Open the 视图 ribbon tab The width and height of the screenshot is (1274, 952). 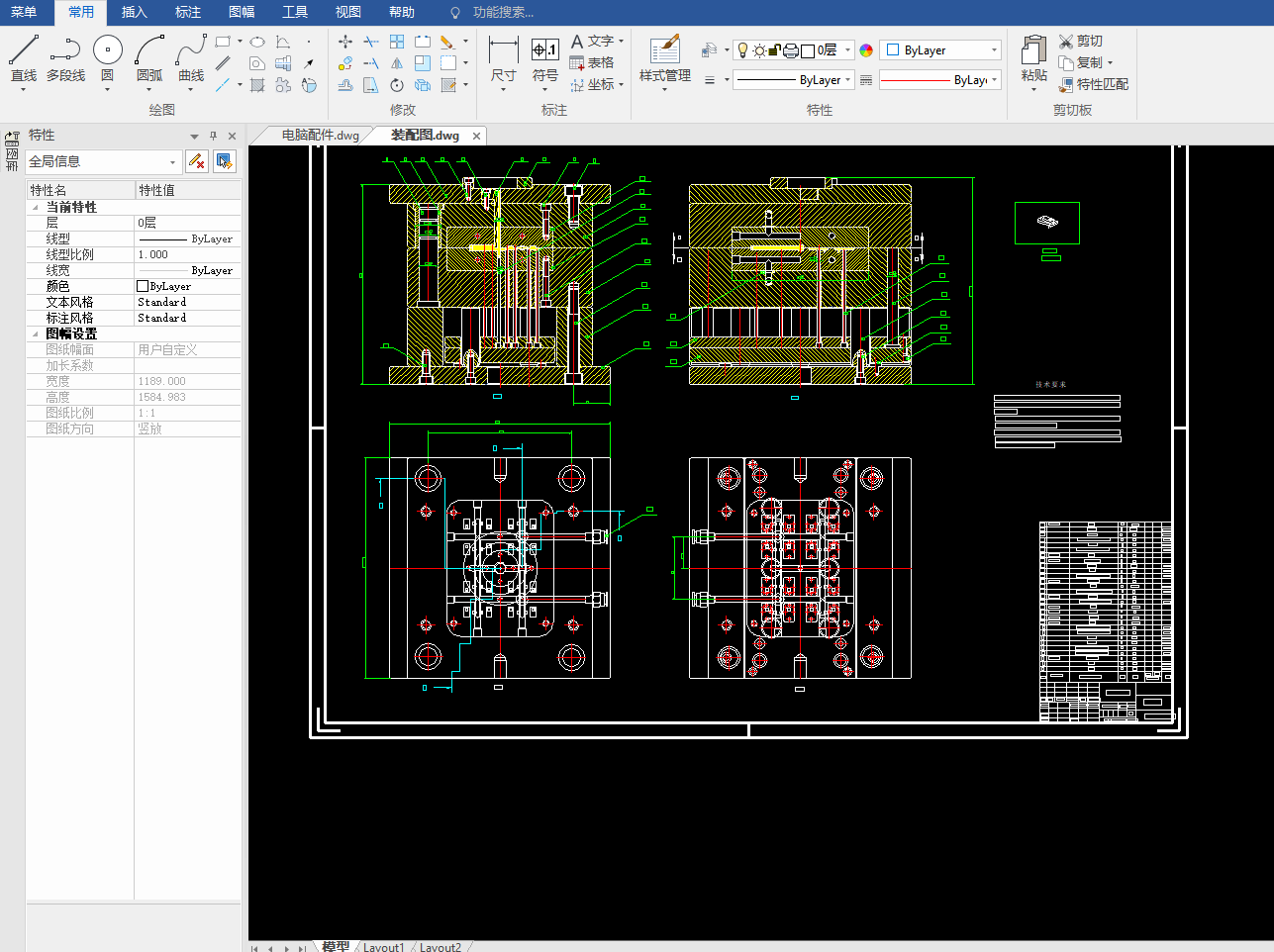pos(347,12)
